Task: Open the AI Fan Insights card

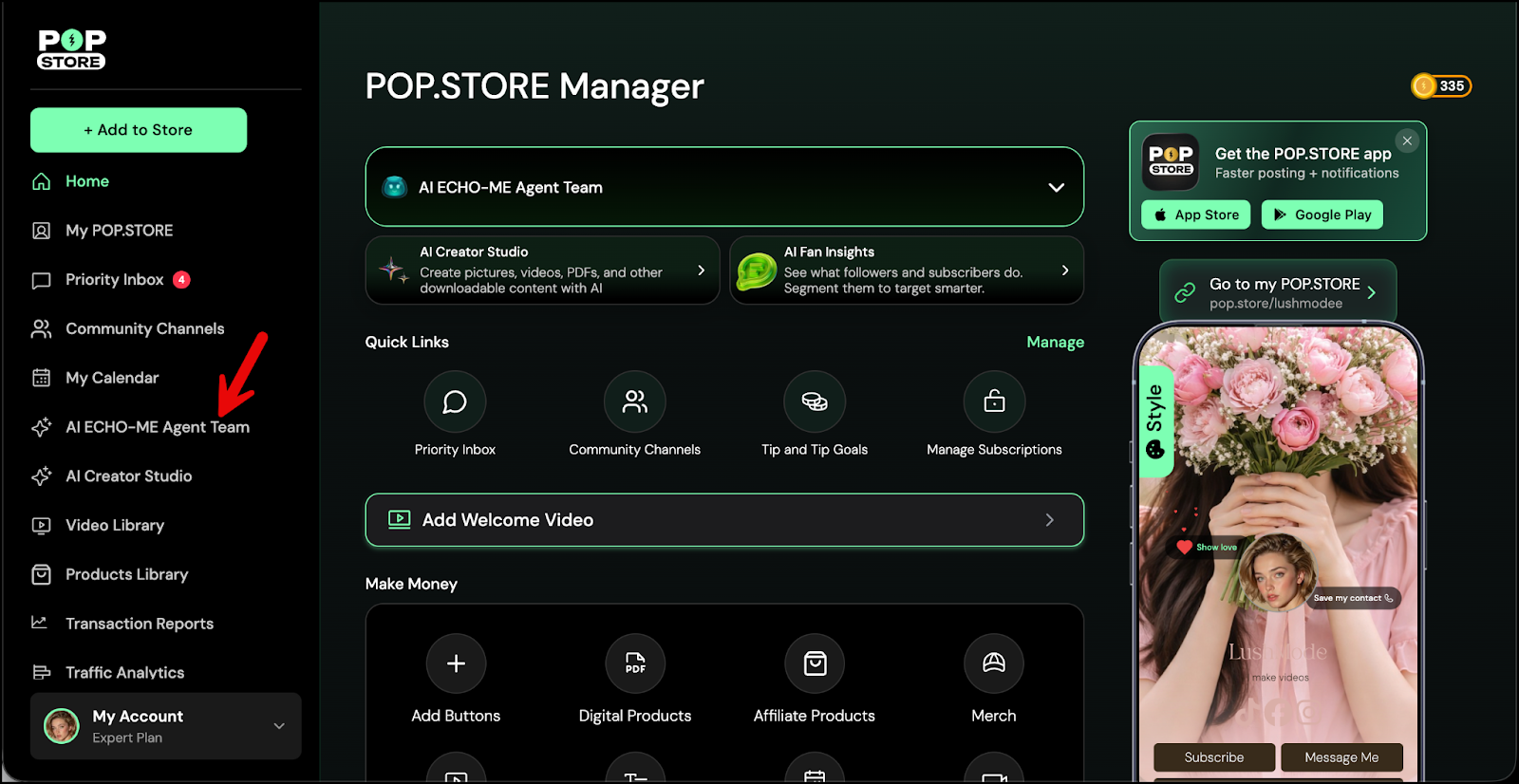Action: (906, 271)
